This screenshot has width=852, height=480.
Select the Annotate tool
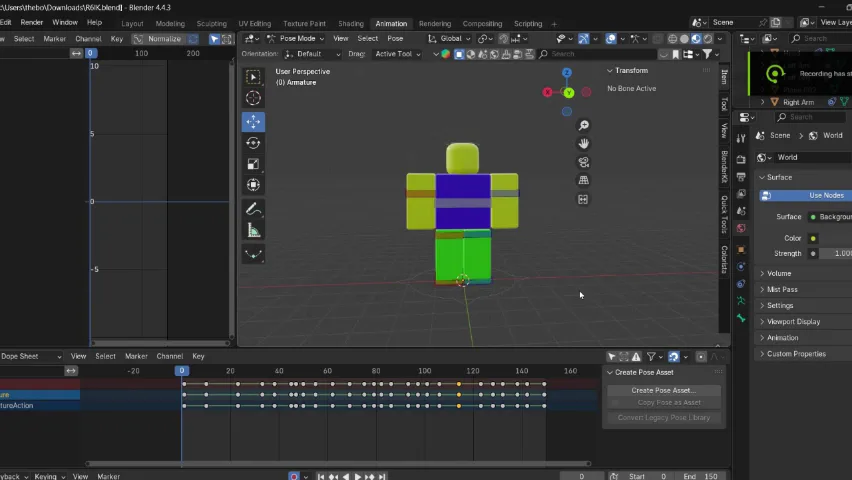tap(253, 209)
